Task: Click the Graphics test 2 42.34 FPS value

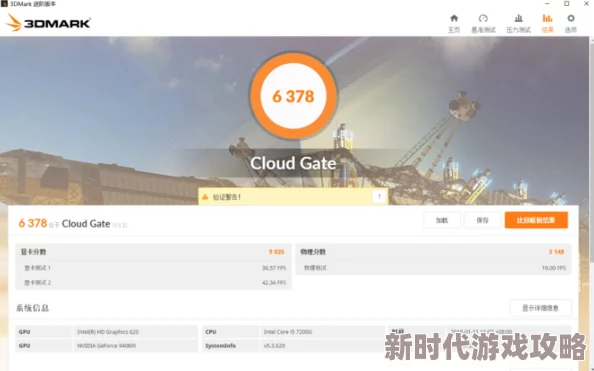Action: coord(274,283)
